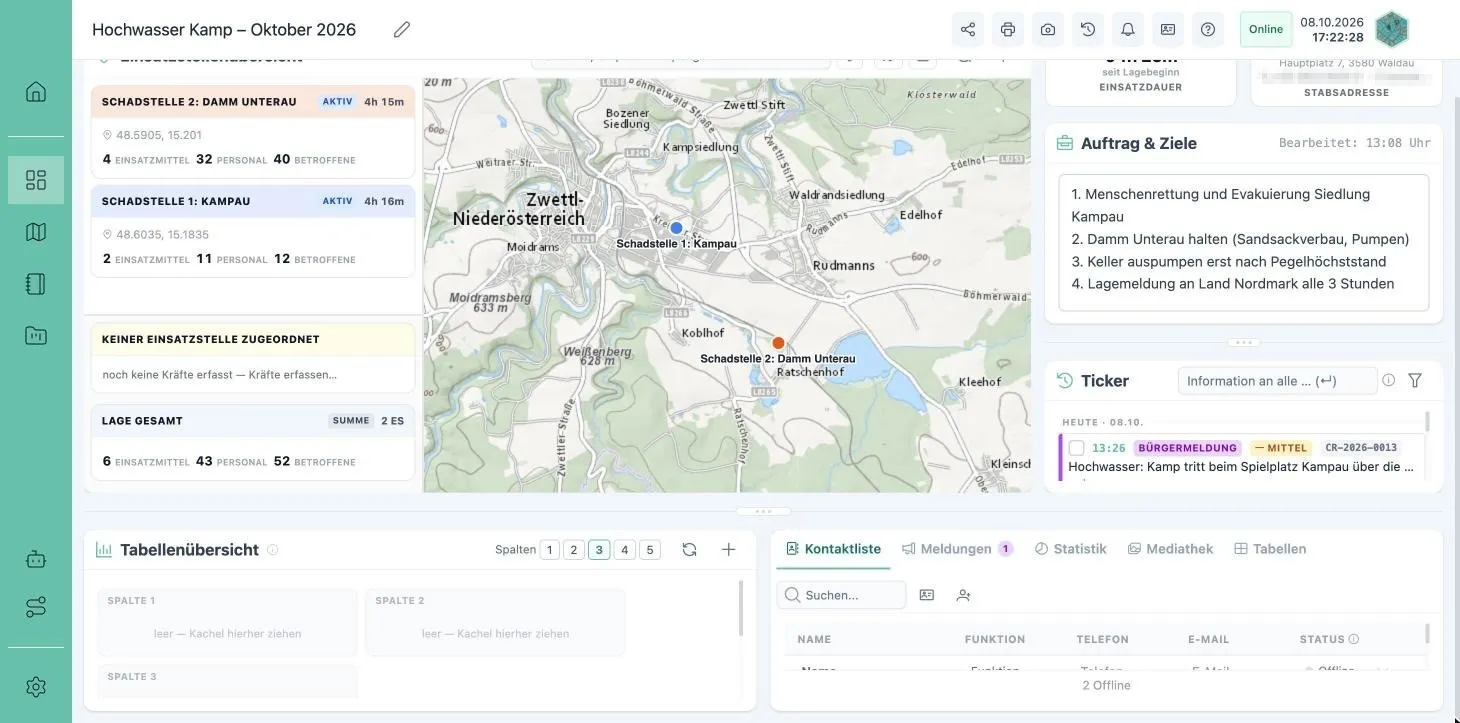Set Spalten count to 3
Viewport: 1460px width, 723px height.
tap(599, 550)
